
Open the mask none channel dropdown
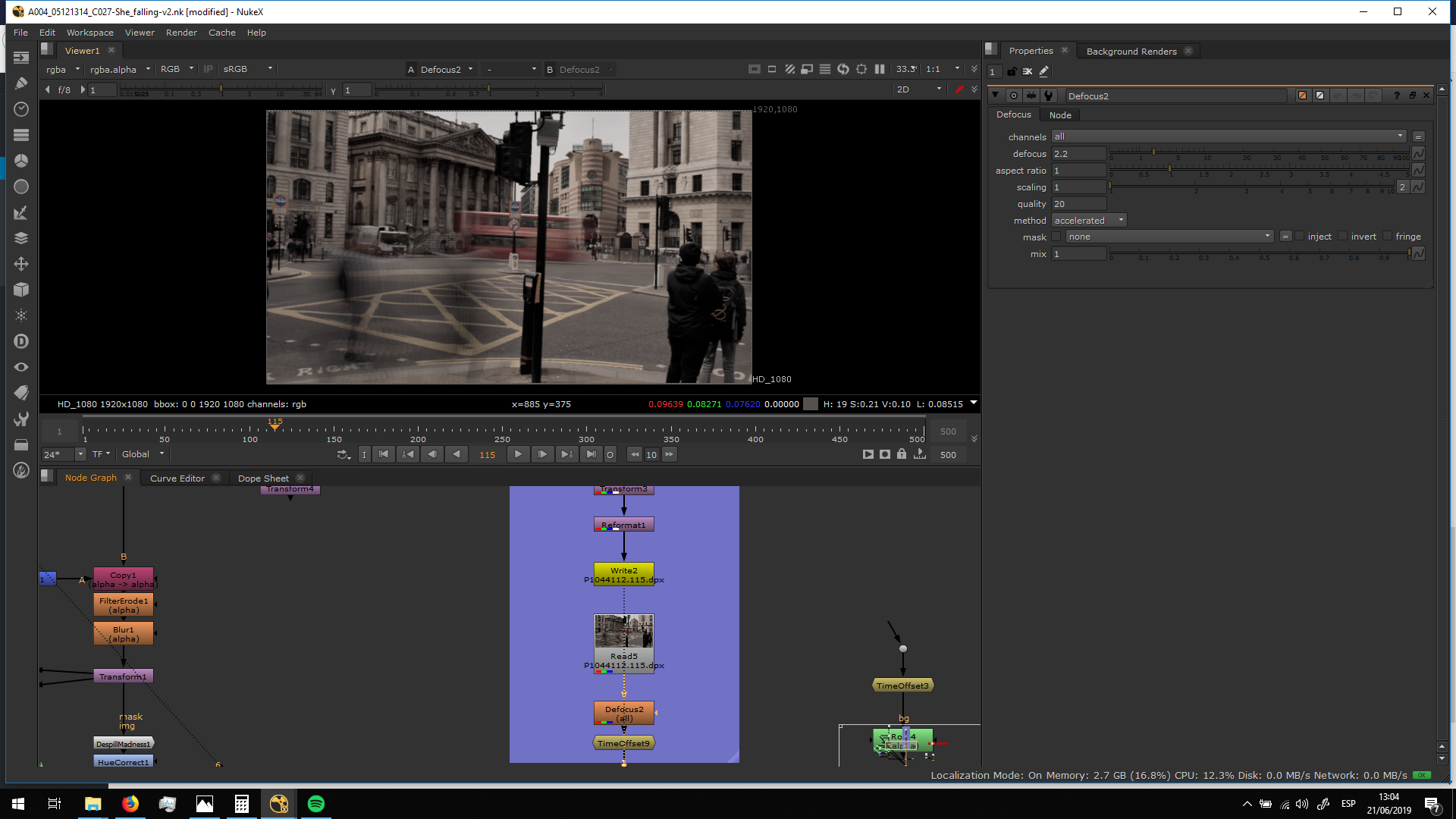pos(1169,237)
